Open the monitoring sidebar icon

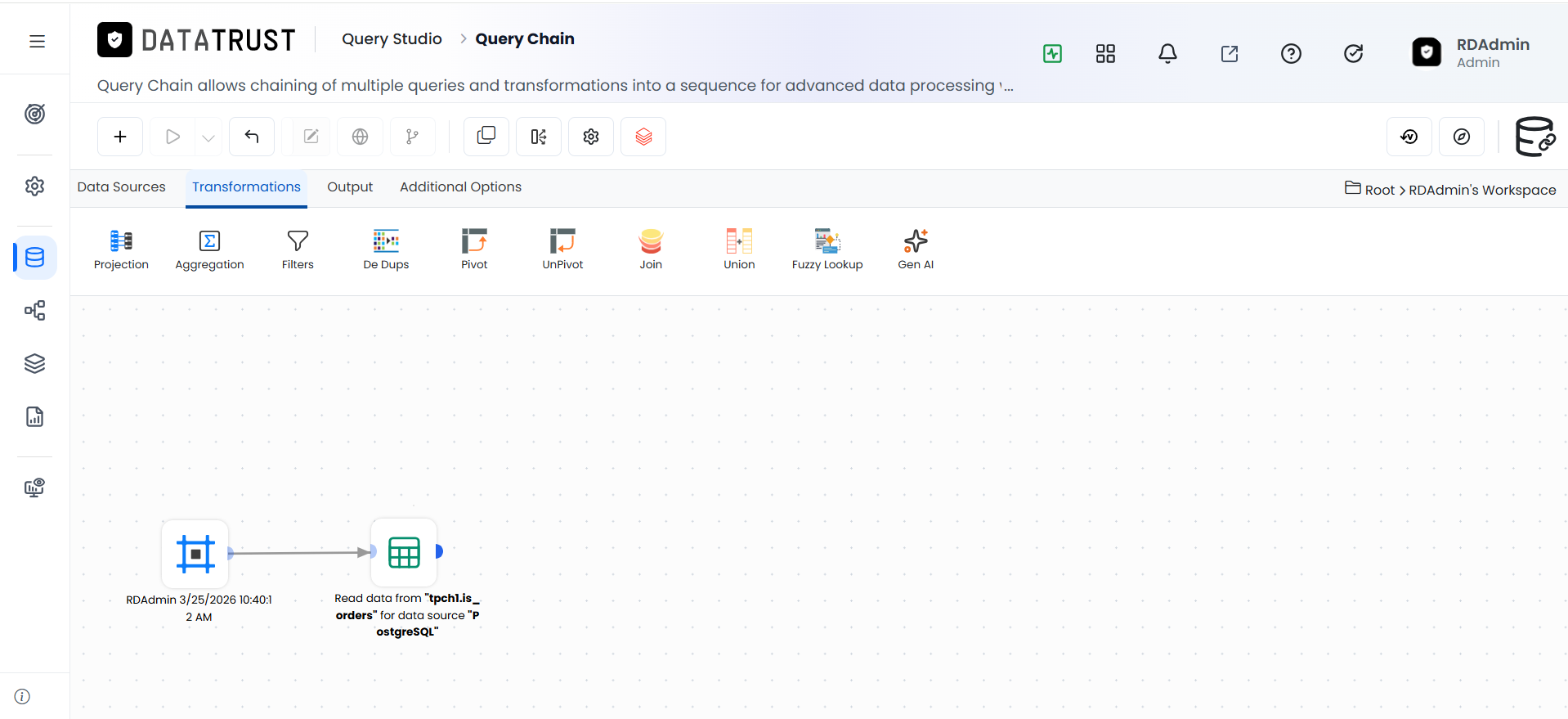click(34, 488)
